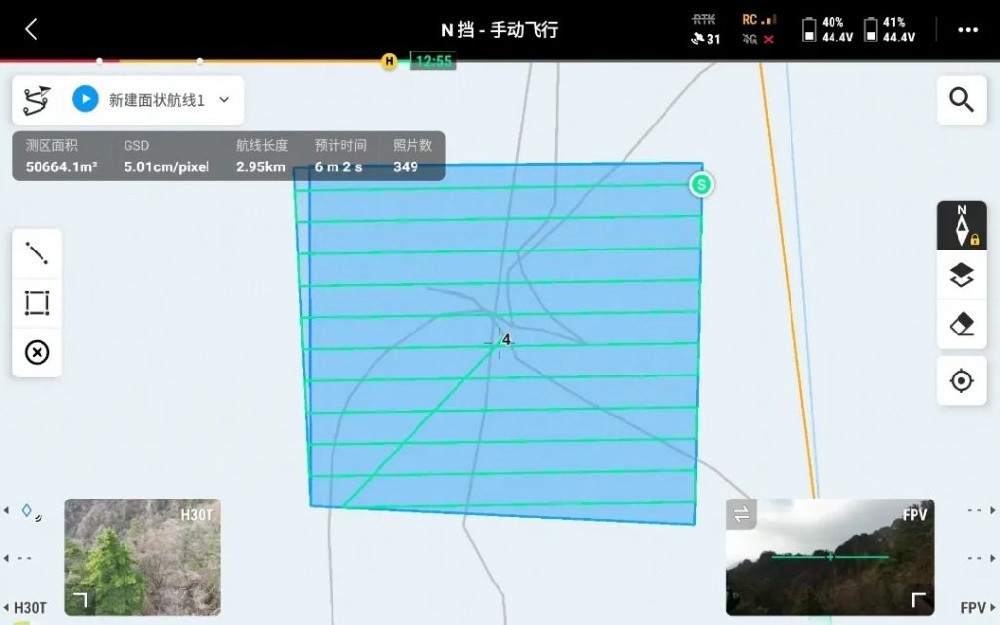Swap views using the FPV switch icon
This screenshot has width=1000, height=625.
741,515
